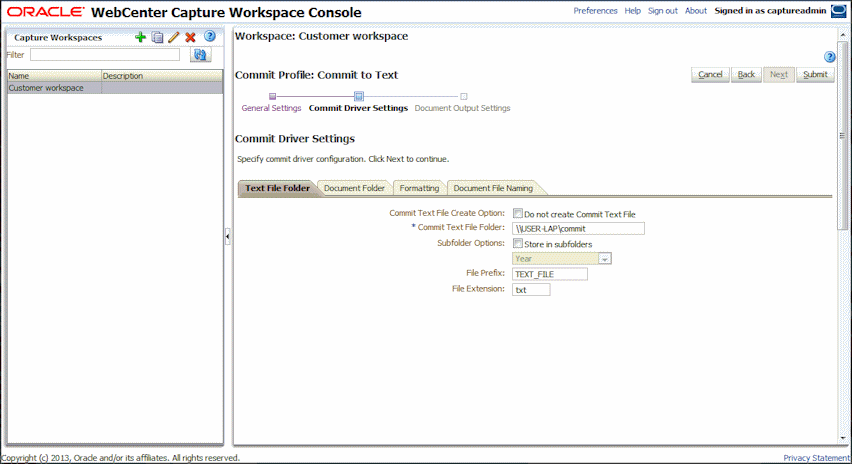Click the vertical scrollbar up arrow
The height and width of the screenshot is (464, 852).
click(x=843, y=35)
